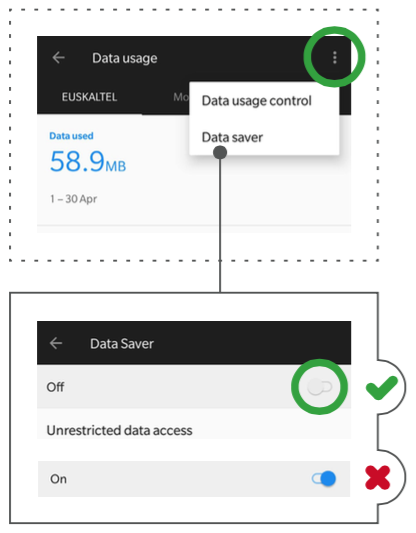Click the Data Saver header title

(x=122, y=344)
